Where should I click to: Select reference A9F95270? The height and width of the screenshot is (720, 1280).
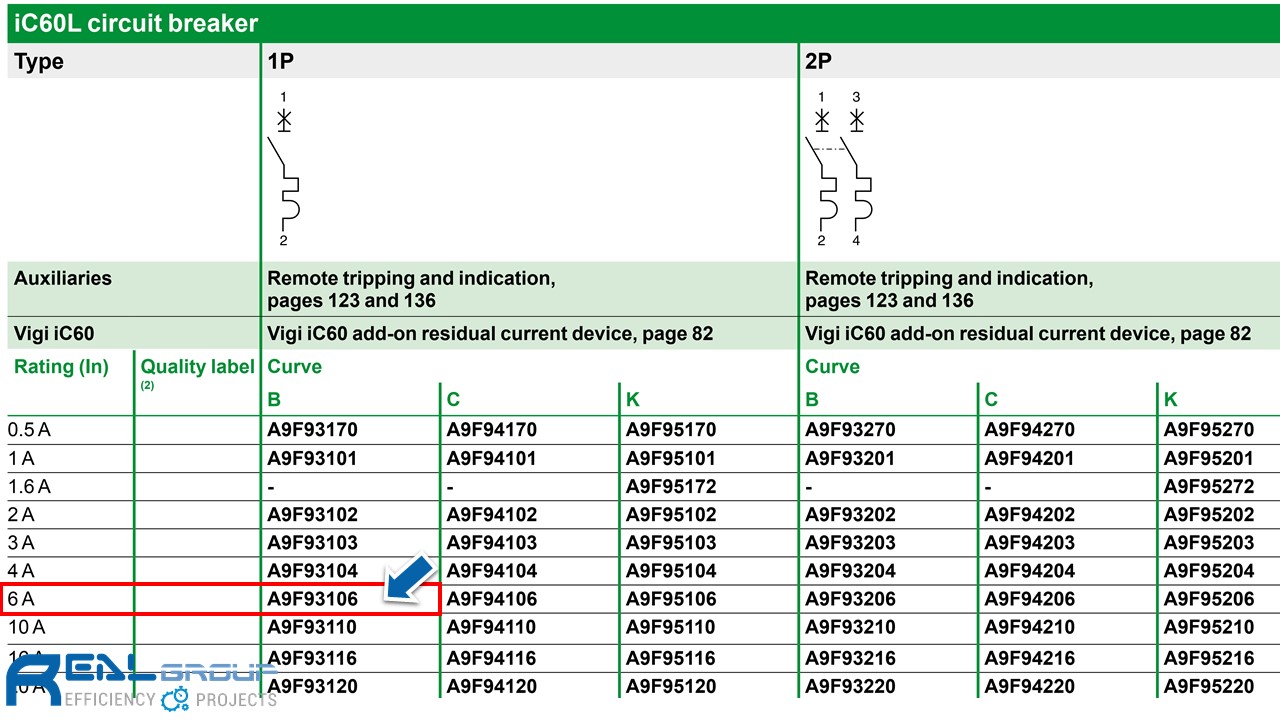1209,430
